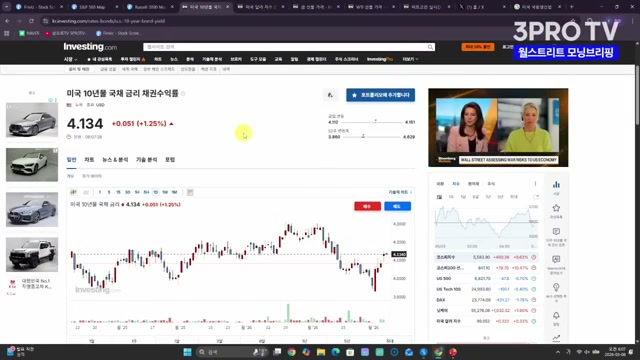
Task: Open the market bar-chart sidebar icon
Action: click(x=556, y=184)
